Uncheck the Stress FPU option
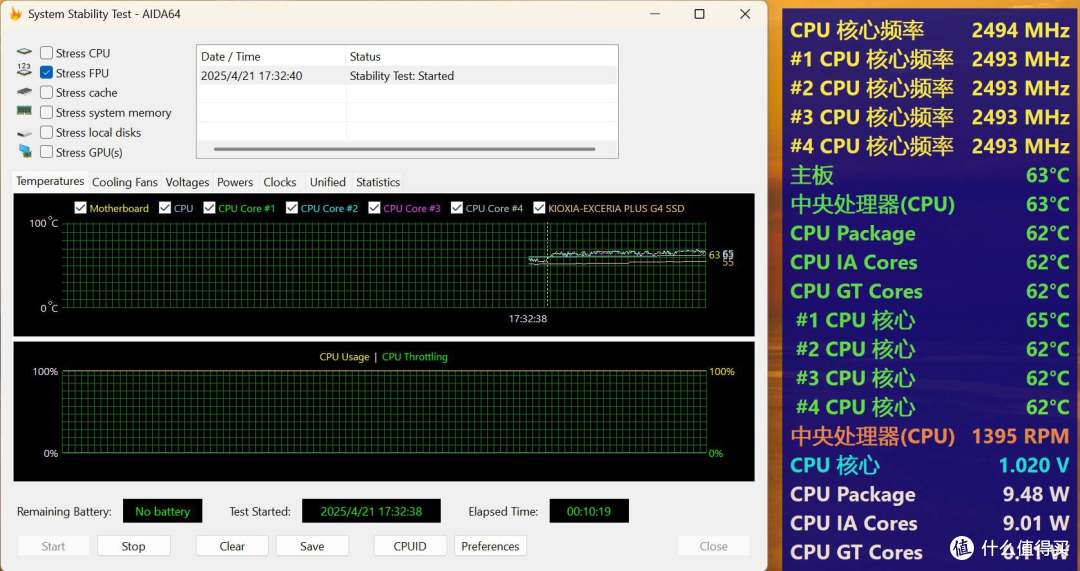Screen dimensions: 1080x571 tap(46, 73)
